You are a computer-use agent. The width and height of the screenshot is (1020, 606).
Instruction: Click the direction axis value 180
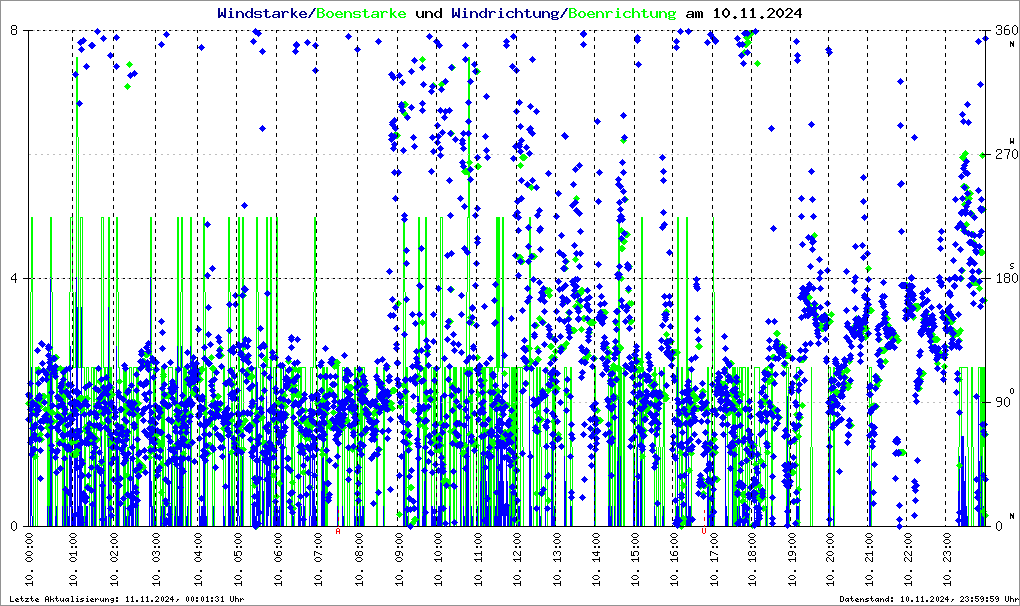pos(1006,278)
